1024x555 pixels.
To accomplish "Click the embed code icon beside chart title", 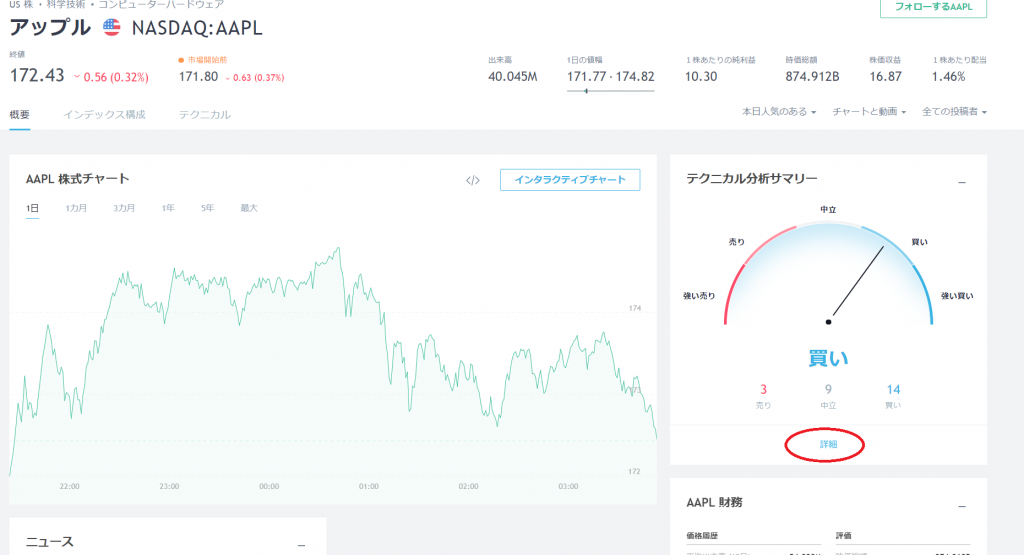I will [473, 180].
